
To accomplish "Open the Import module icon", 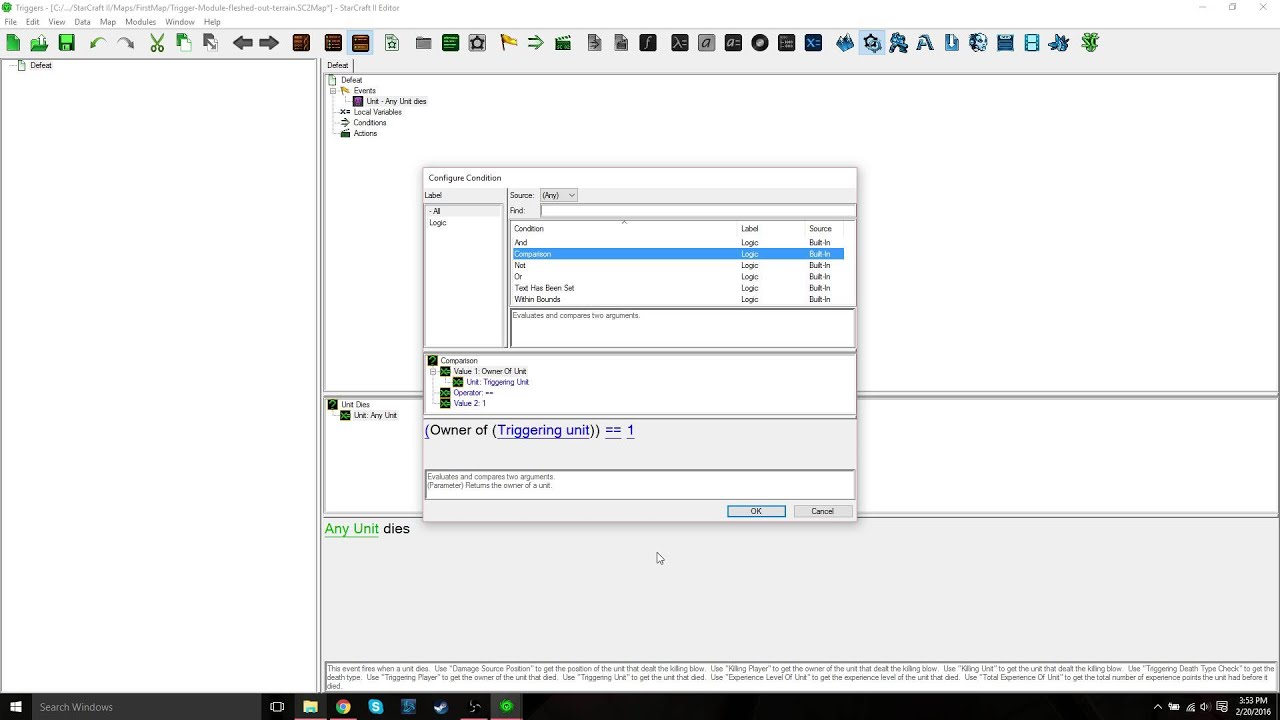I will (x=951, y=43).
